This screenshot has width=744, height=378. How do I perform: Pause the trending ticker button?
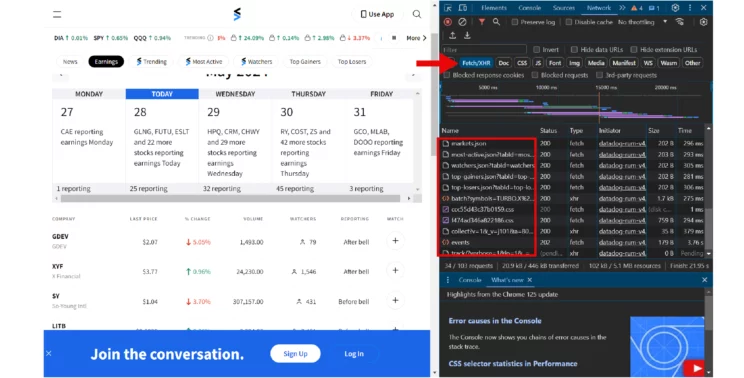coord(394,38)
